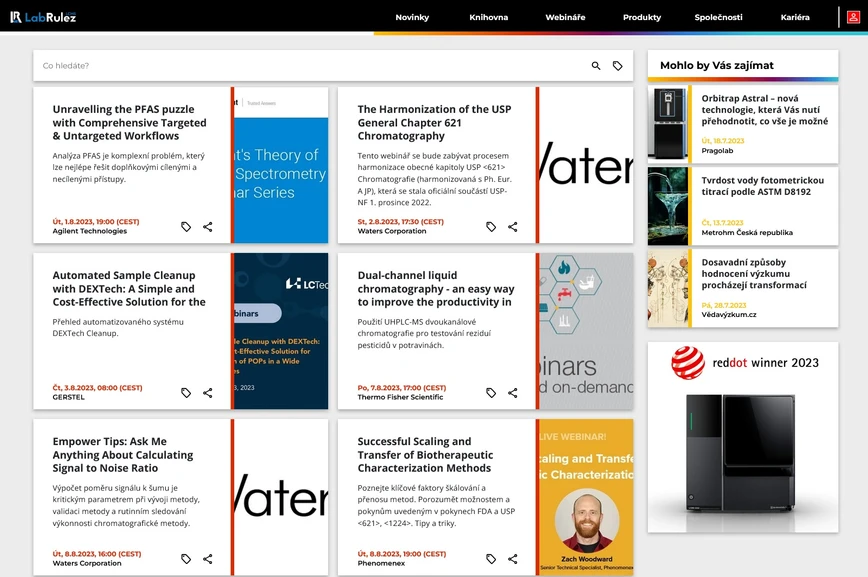Click Waters logo thumbnail on Empower Tips card
Screen dimensions: 868x577
coord(281,497)
